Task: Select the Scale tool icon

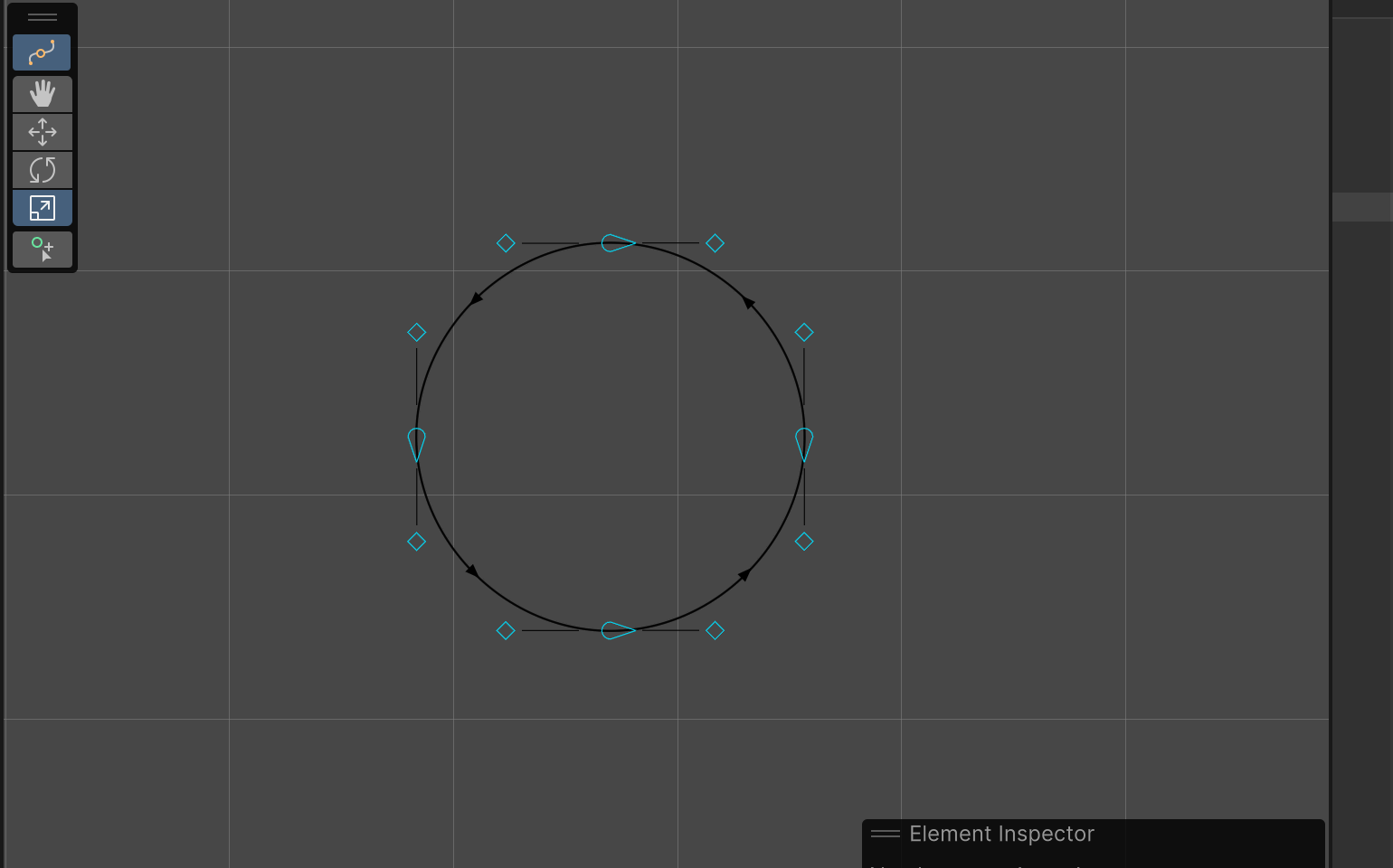Action: pos(42,208)
